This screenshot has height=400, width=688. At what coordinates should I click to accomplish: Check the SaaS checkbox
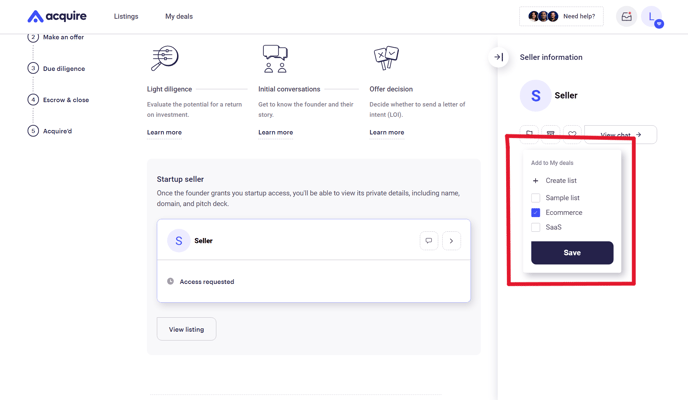tap(535, 227)
